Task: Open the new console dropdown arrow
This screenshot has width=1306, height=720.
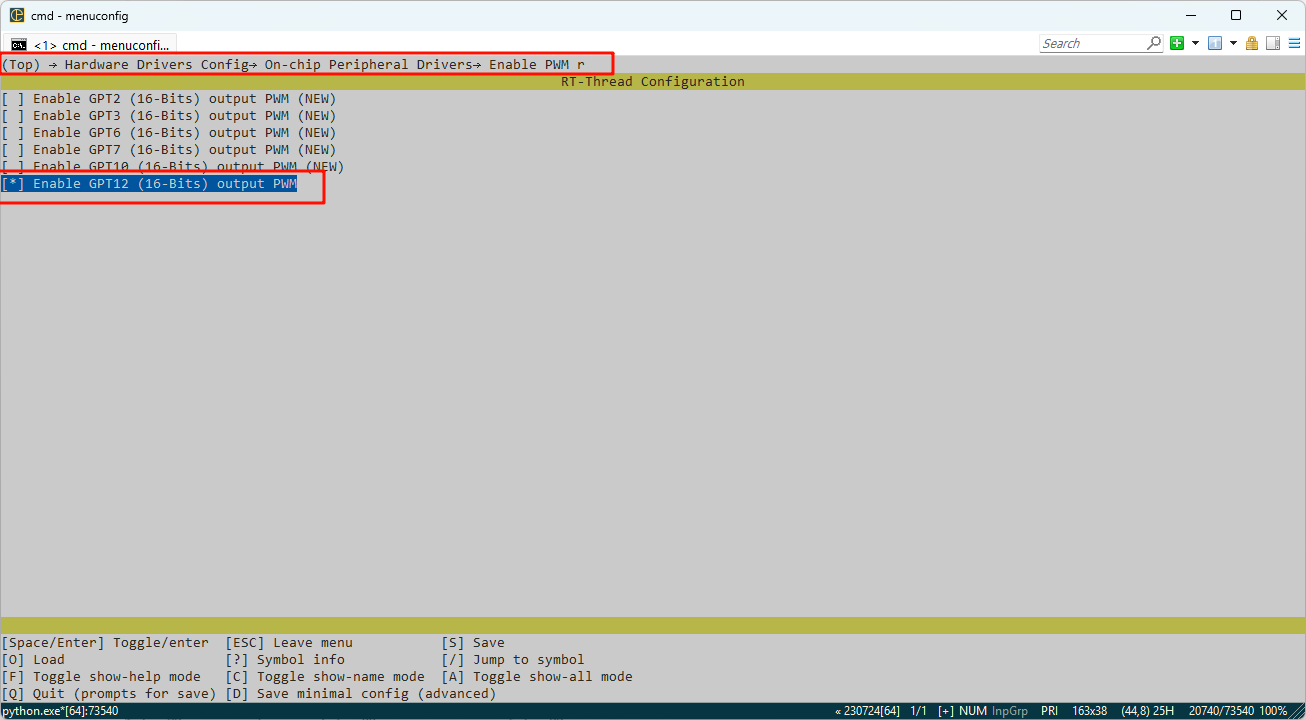Action: point(1195,43)
